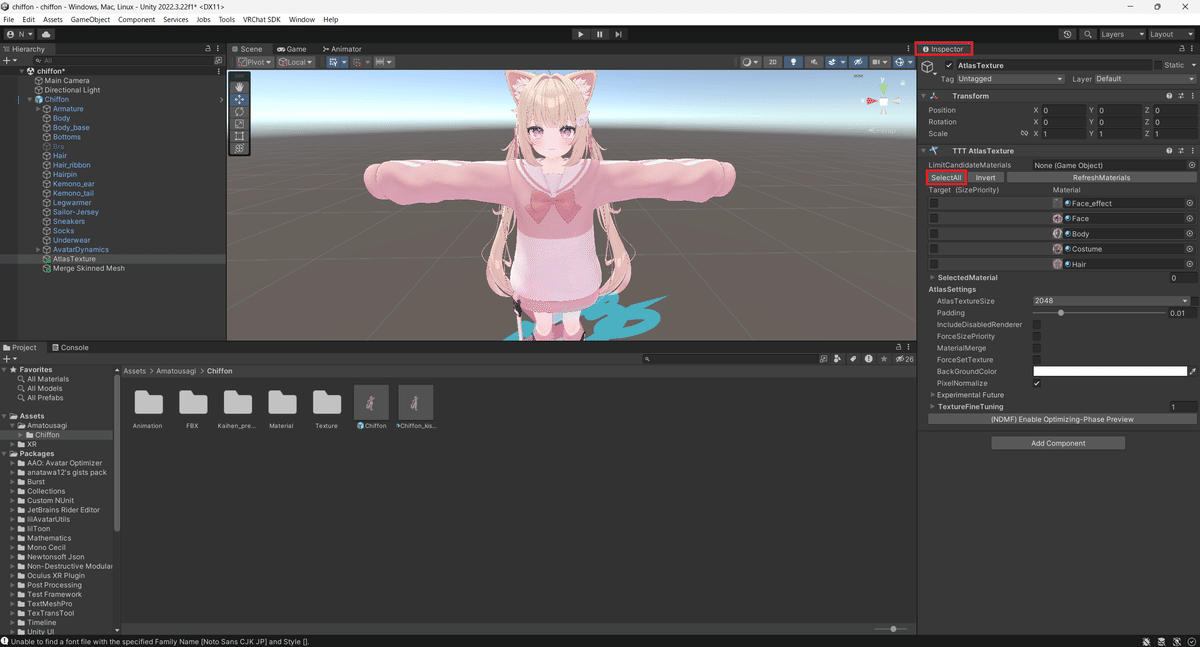Click the BackGroundColor white swatch
The image size is (1200, 647).
click(1109, 372)
